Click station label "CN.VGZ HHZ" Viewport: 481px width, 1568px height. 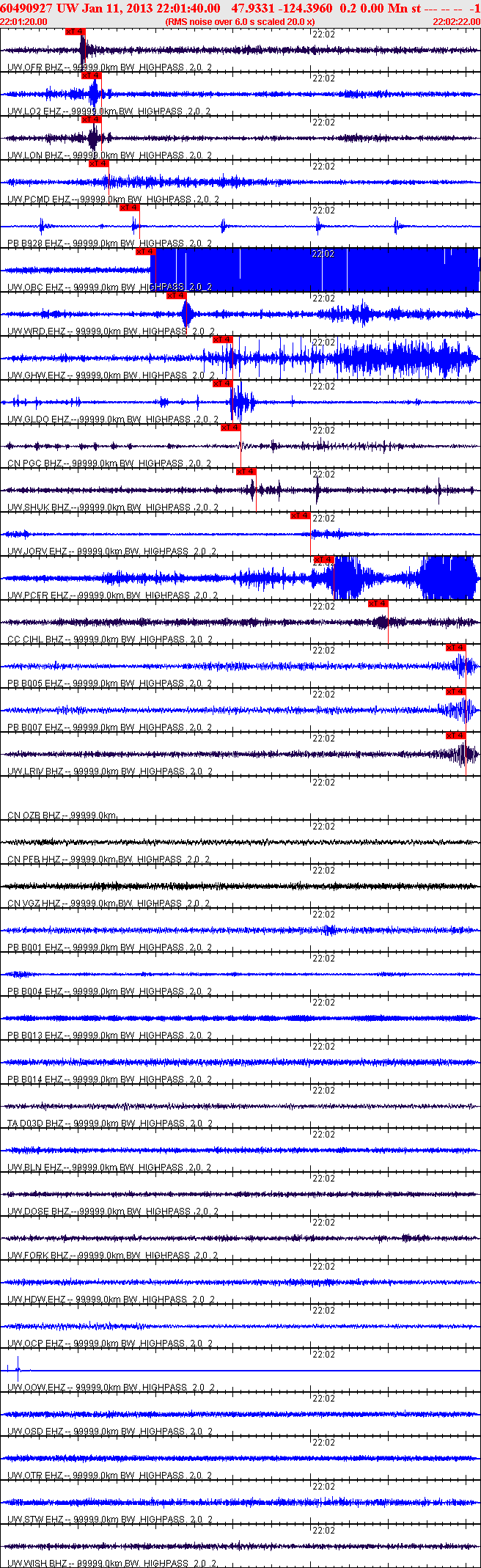34,904
